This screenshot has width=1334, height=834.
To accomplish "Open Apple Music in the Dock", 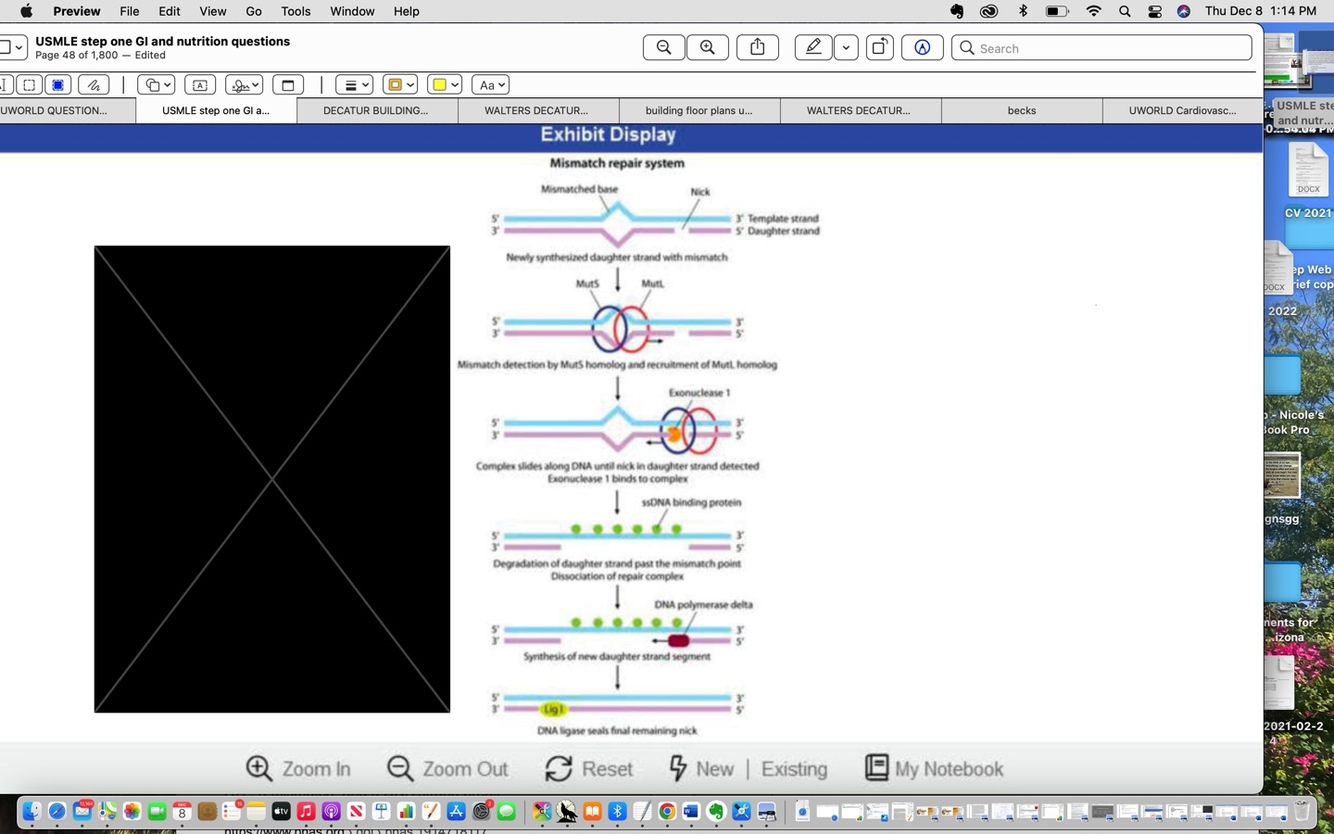I will (x=306, y=811).
